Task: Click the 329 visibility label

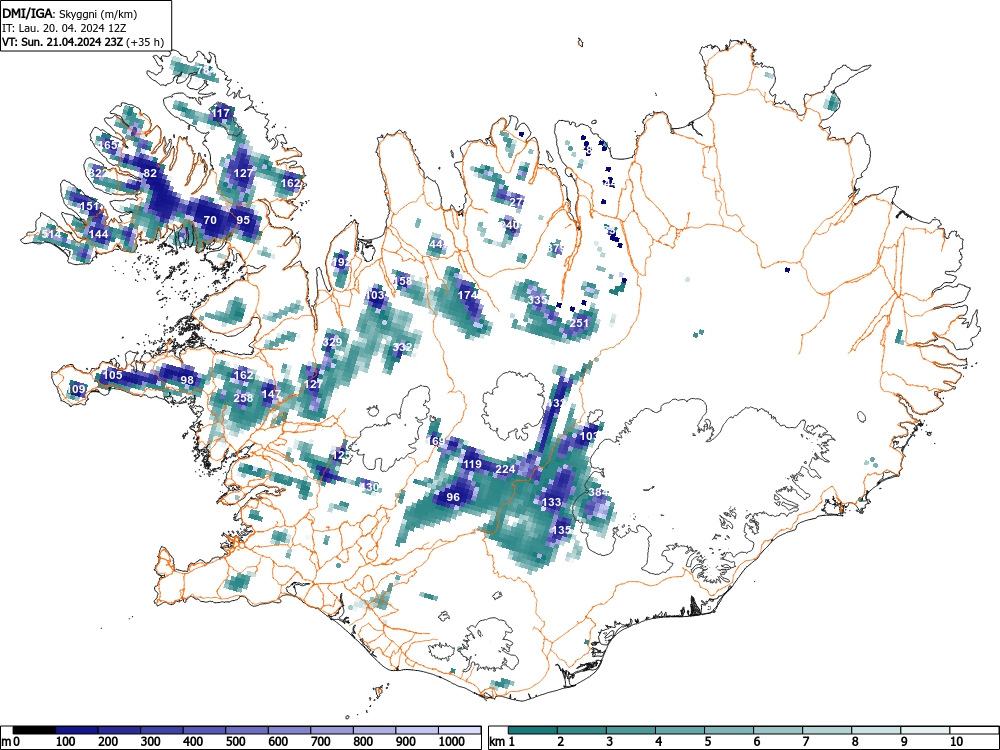Action: click(x=332, y=342)
